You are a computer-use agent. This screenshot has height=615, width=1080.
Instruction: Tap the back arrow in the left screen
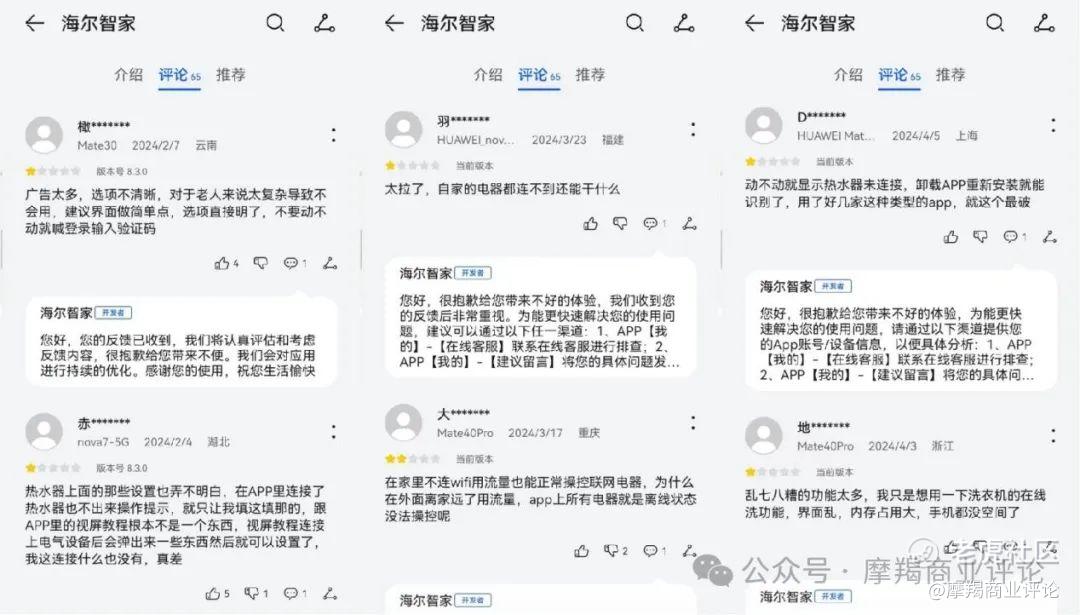coord(34,23)
